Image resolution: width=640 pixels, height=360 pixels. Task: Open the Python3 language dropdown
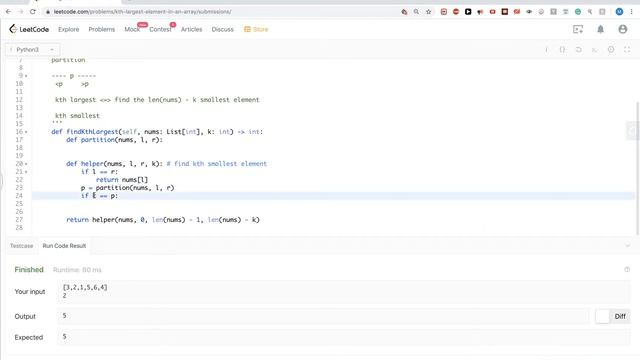pyautogui.click(x=32, y=50)
